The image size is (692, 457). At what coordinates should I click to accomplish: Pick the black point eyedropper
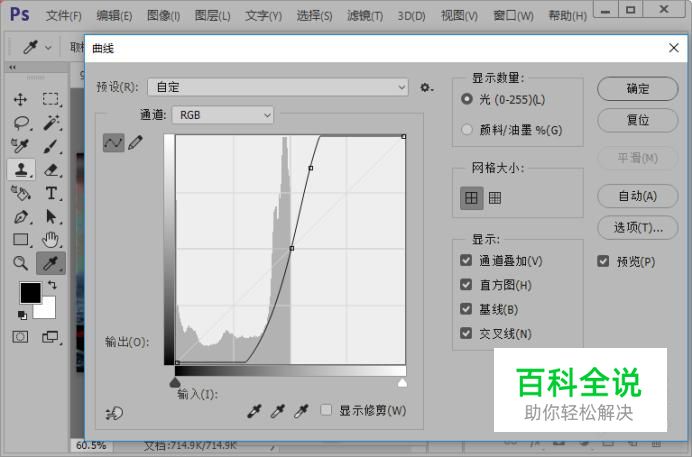click(254, 411)
